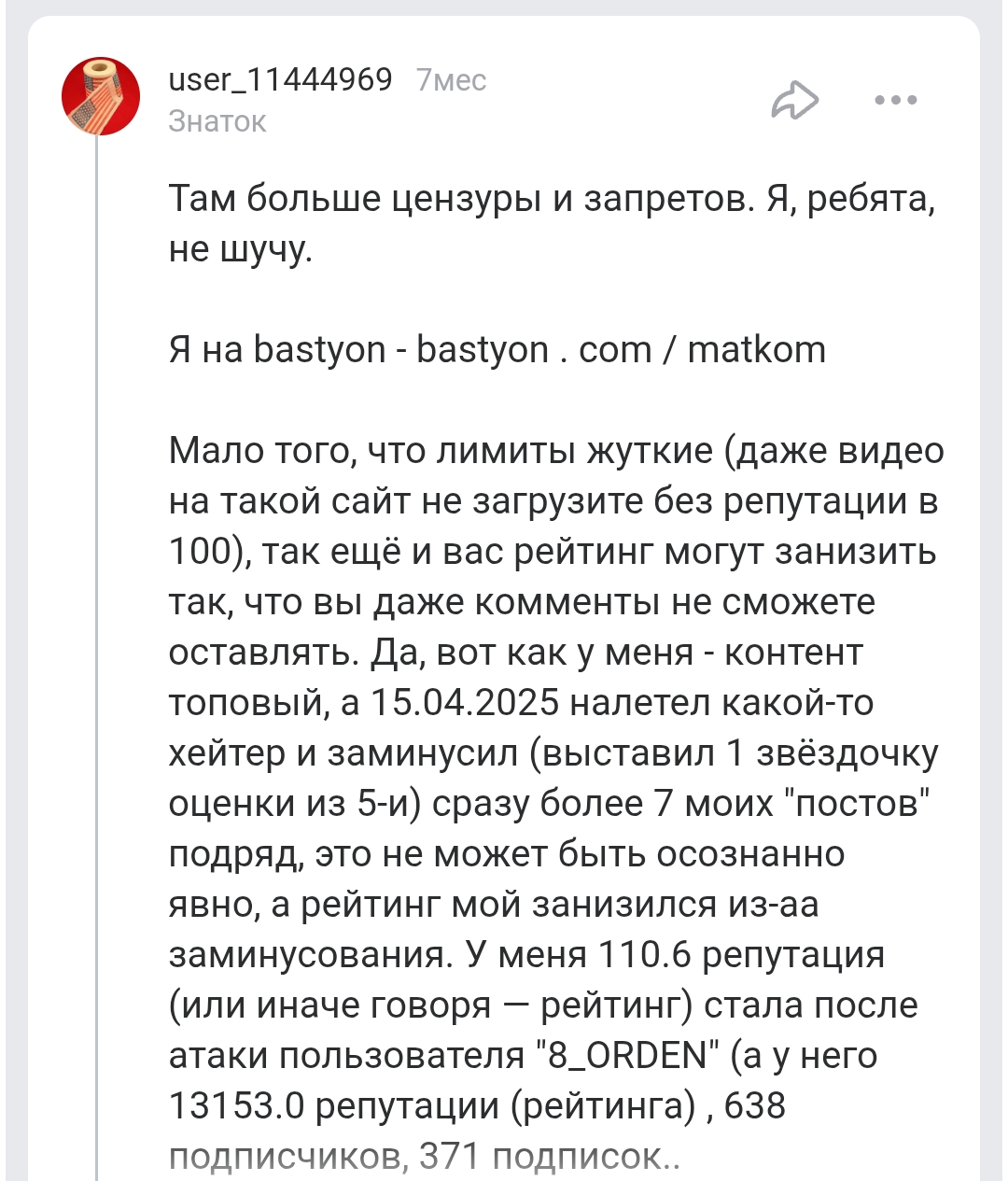Viewport: 1008px width, 1181px height.
Task: Click the "bastyon . com / matkom" address
Action: point(621,350)
